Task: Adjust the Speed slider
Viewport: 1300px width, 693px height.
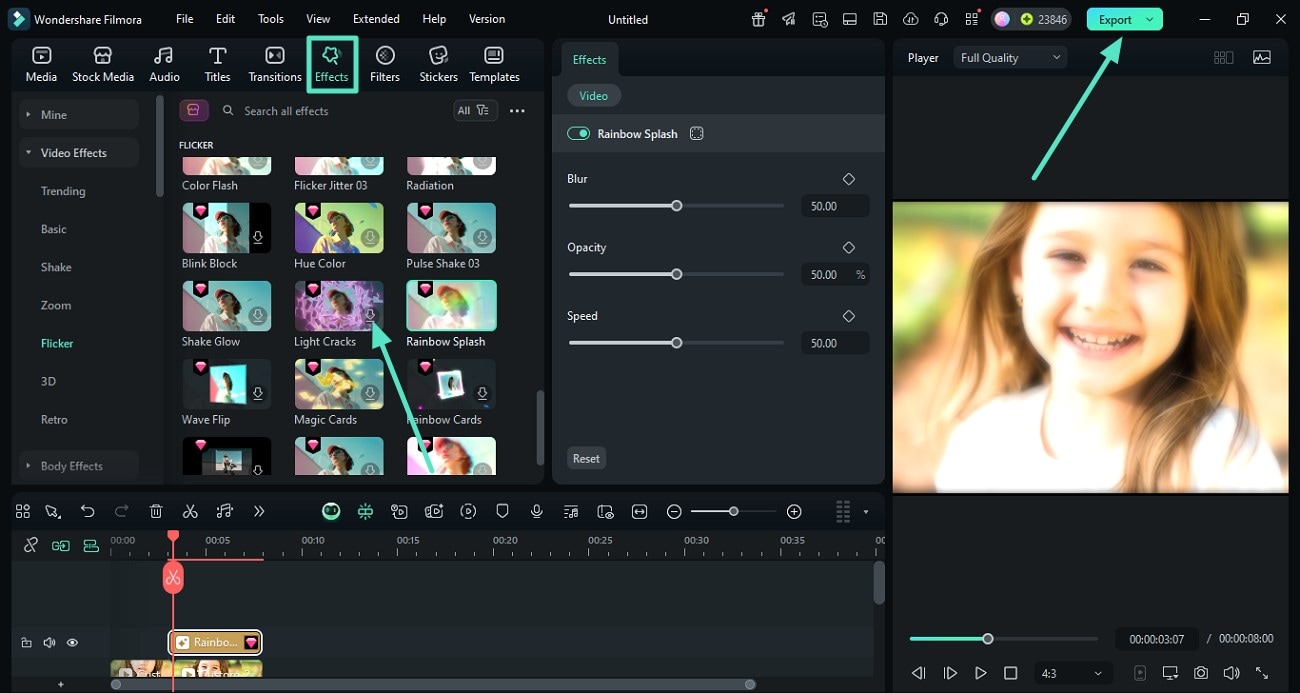Action: pyautogui.click(x=676, y=343)
